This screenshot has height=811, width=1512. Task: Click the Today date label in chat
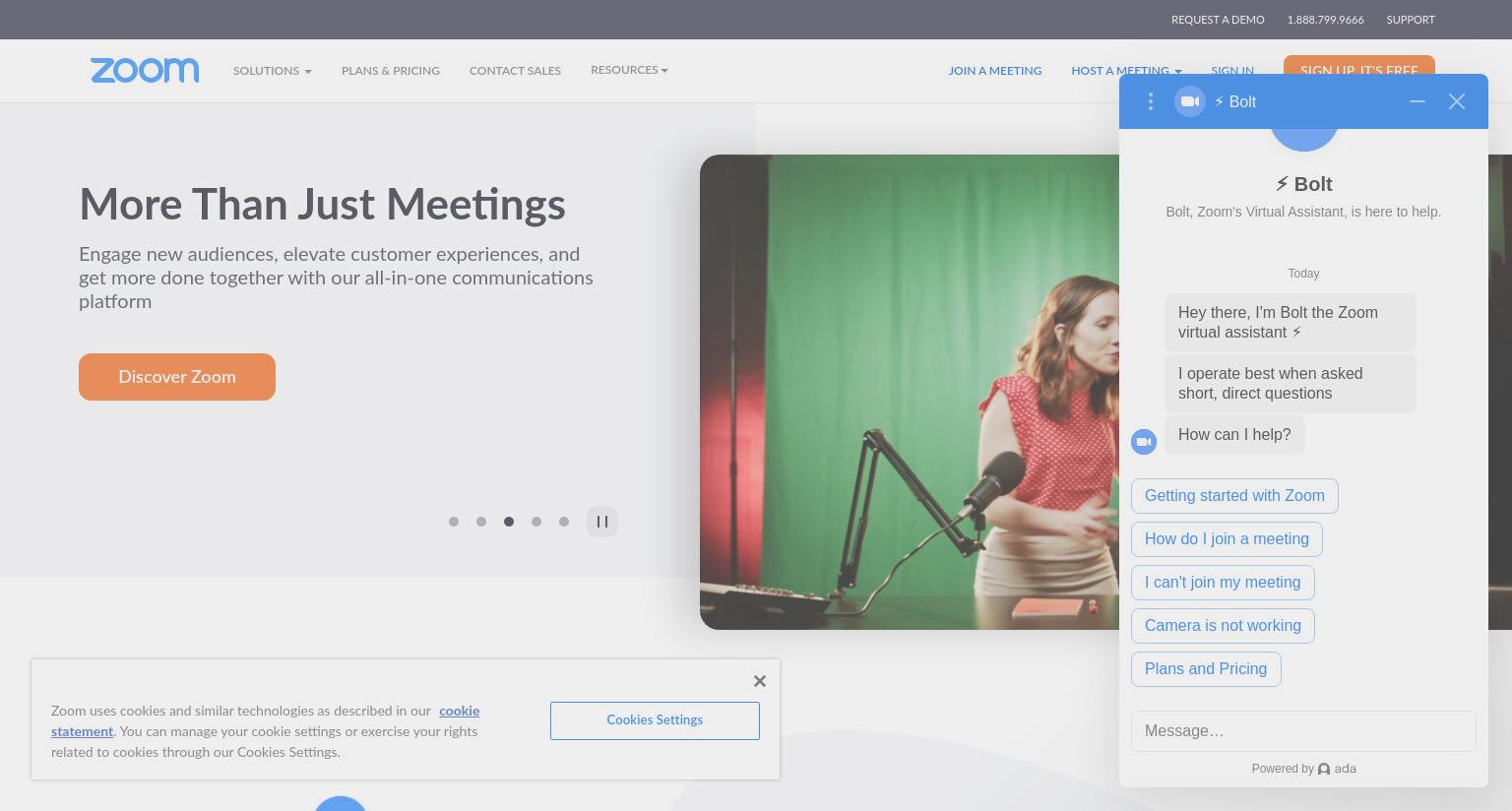(1303, 274)
